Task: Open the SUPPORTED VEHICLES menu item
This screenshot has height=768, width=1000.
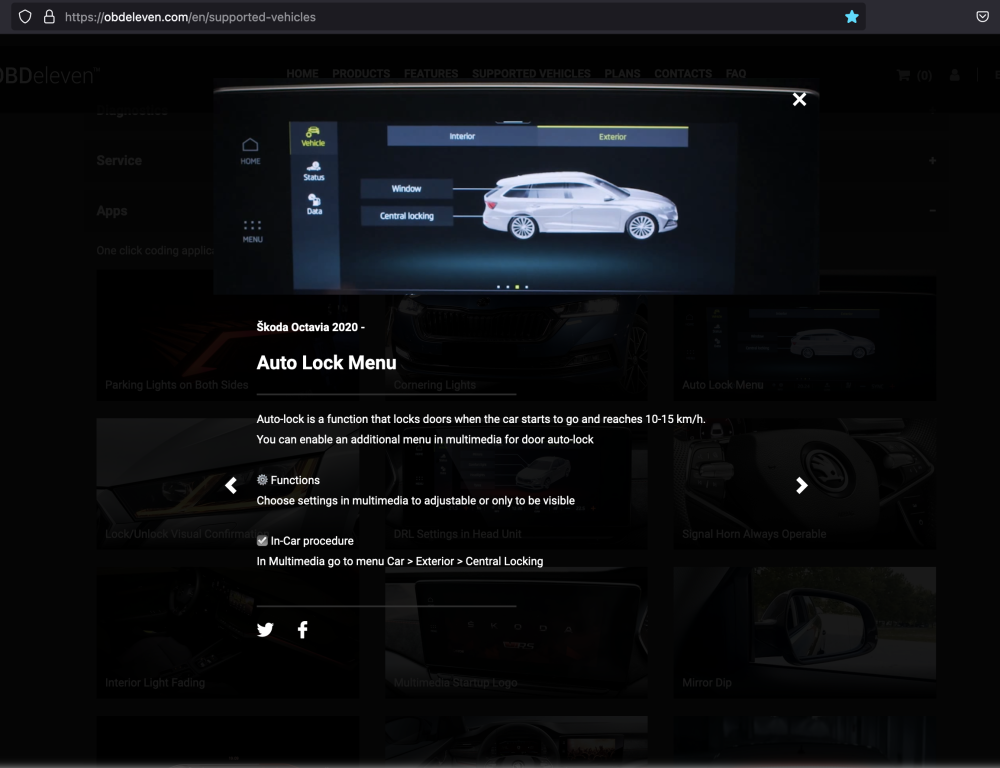Action: tap(531, 73)
